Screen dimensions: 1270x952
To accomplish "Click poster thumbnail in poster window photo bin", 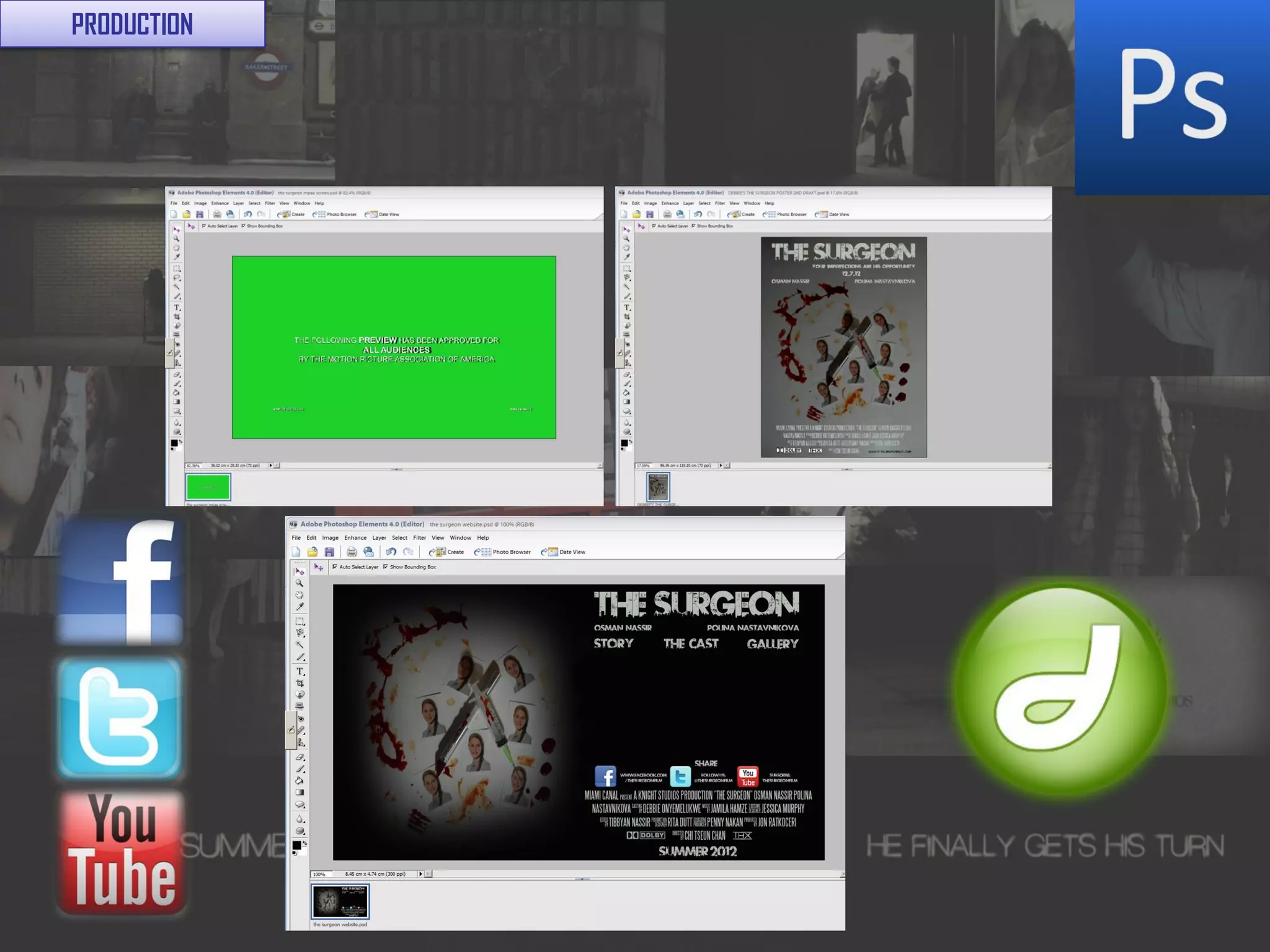I will [658, 487].
